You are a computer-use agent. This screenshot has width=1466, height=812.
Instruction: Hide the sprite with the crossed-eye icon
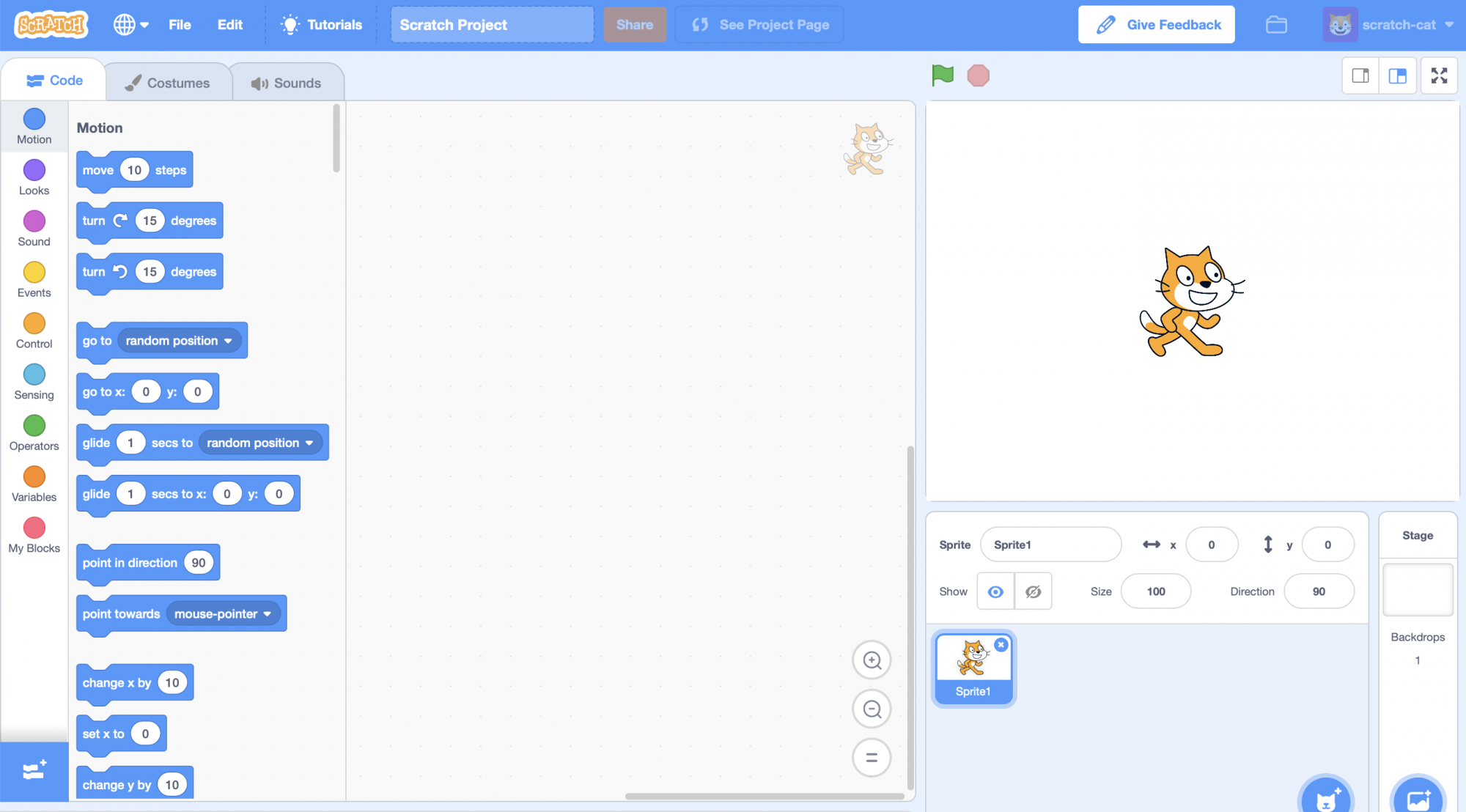(1034, 591)
